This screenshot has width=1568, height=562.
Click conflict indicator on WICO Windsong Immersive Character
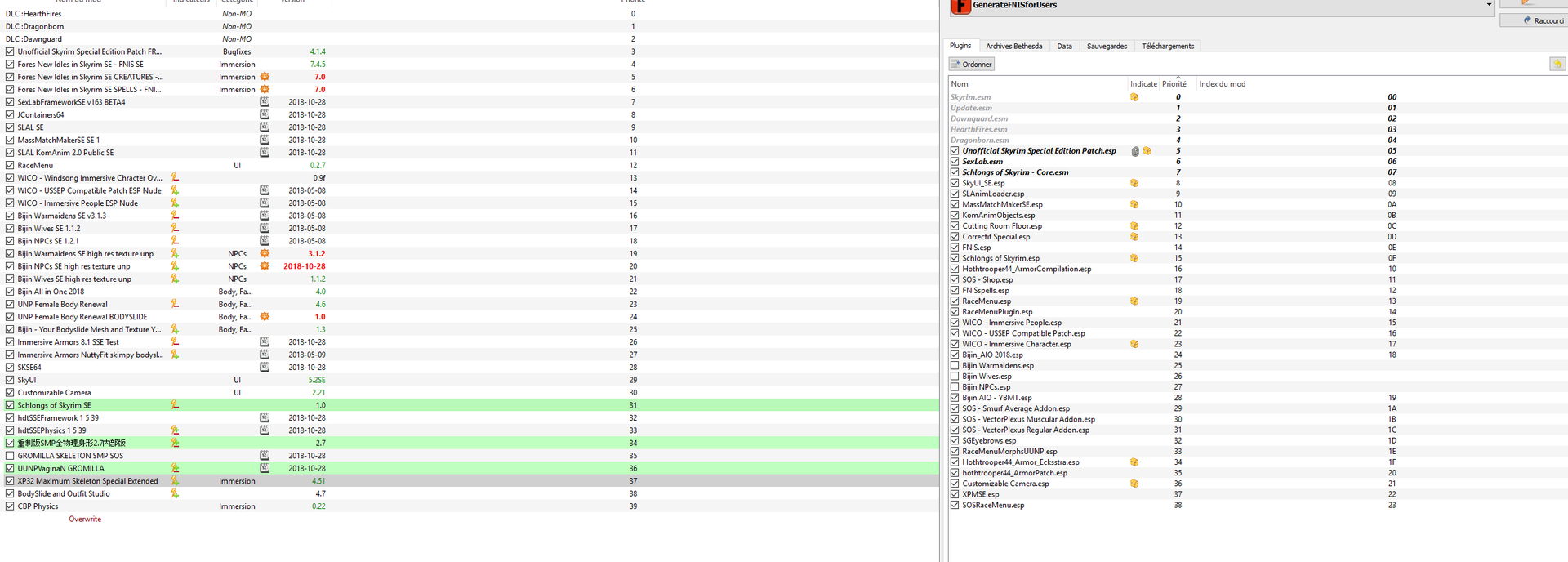[x=175, y=177]
